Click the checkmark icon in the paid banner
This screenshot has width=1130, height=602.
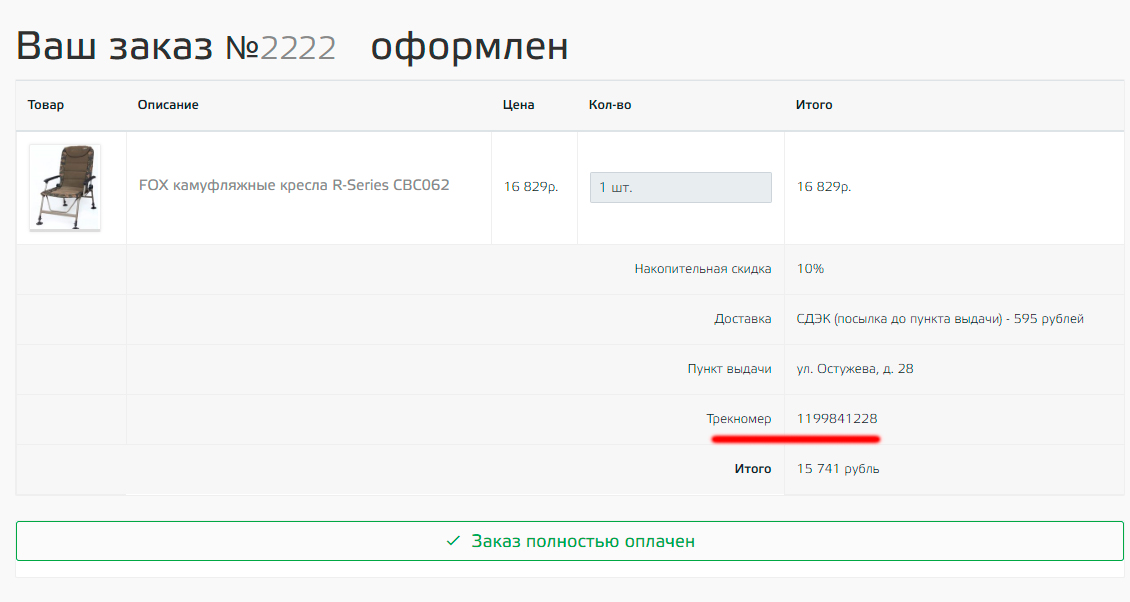[453, 541]
